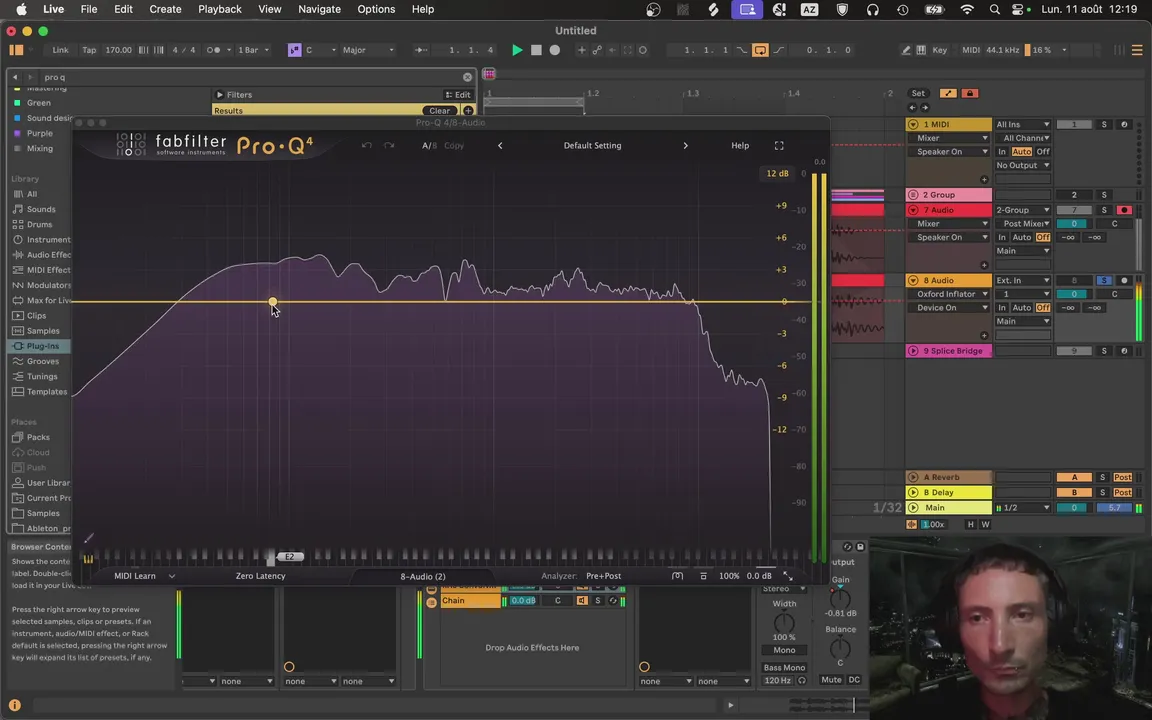Open the Navigate menu

pyautogui.click(x=319, y=9)
